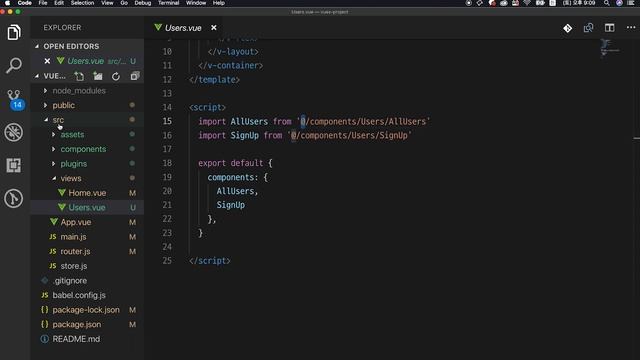Open the Go menu

click(x=124, y=3)
